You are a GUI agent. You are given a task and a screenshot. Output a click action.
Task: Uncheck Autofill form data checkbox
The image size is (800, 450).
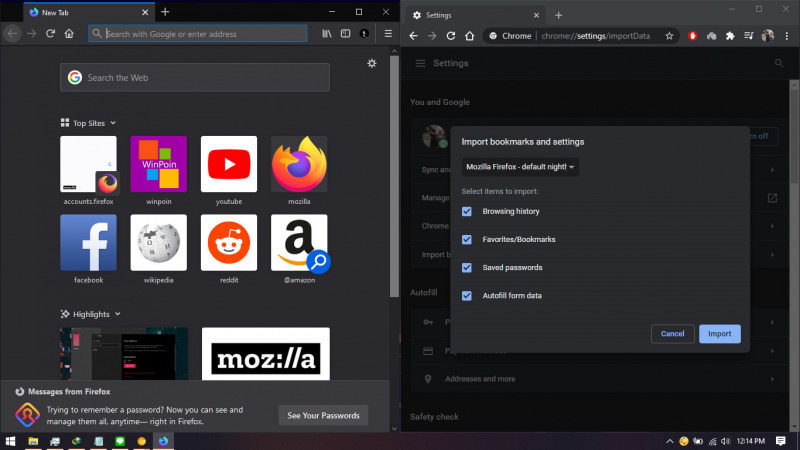tap(467, 295)
